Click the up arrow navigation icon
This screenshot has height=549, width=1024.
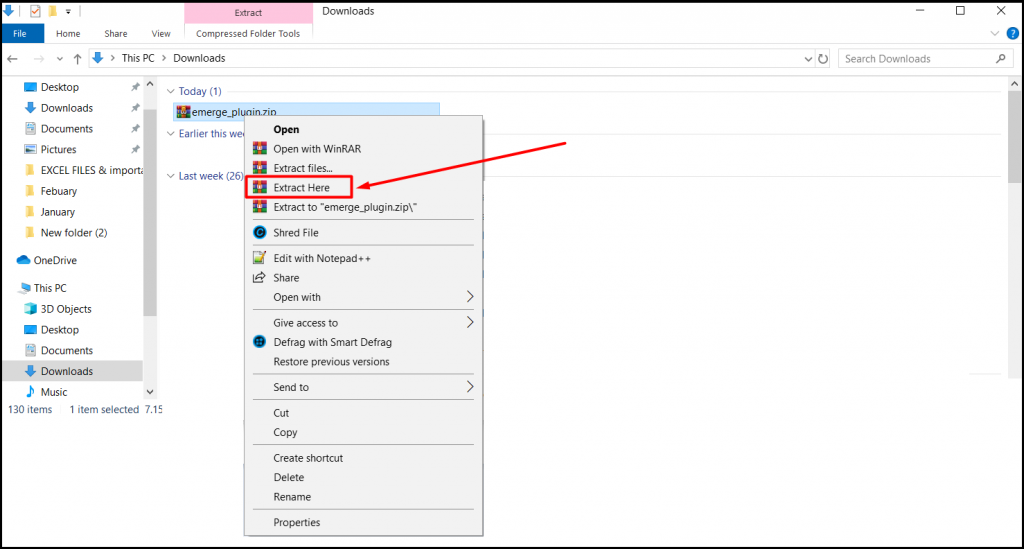coord(78,59)
